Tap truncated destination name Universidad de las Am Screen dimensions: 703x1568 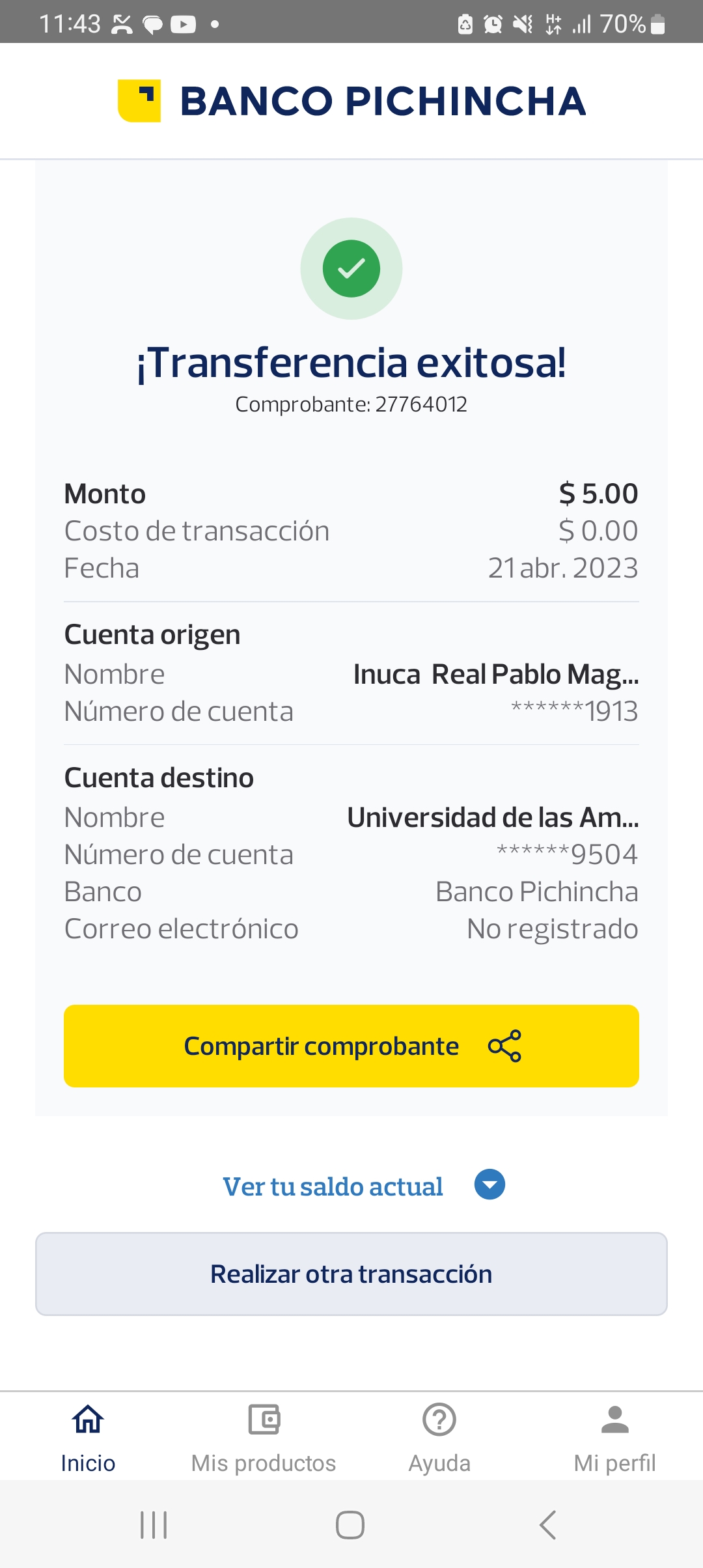[x=493, y=818]
